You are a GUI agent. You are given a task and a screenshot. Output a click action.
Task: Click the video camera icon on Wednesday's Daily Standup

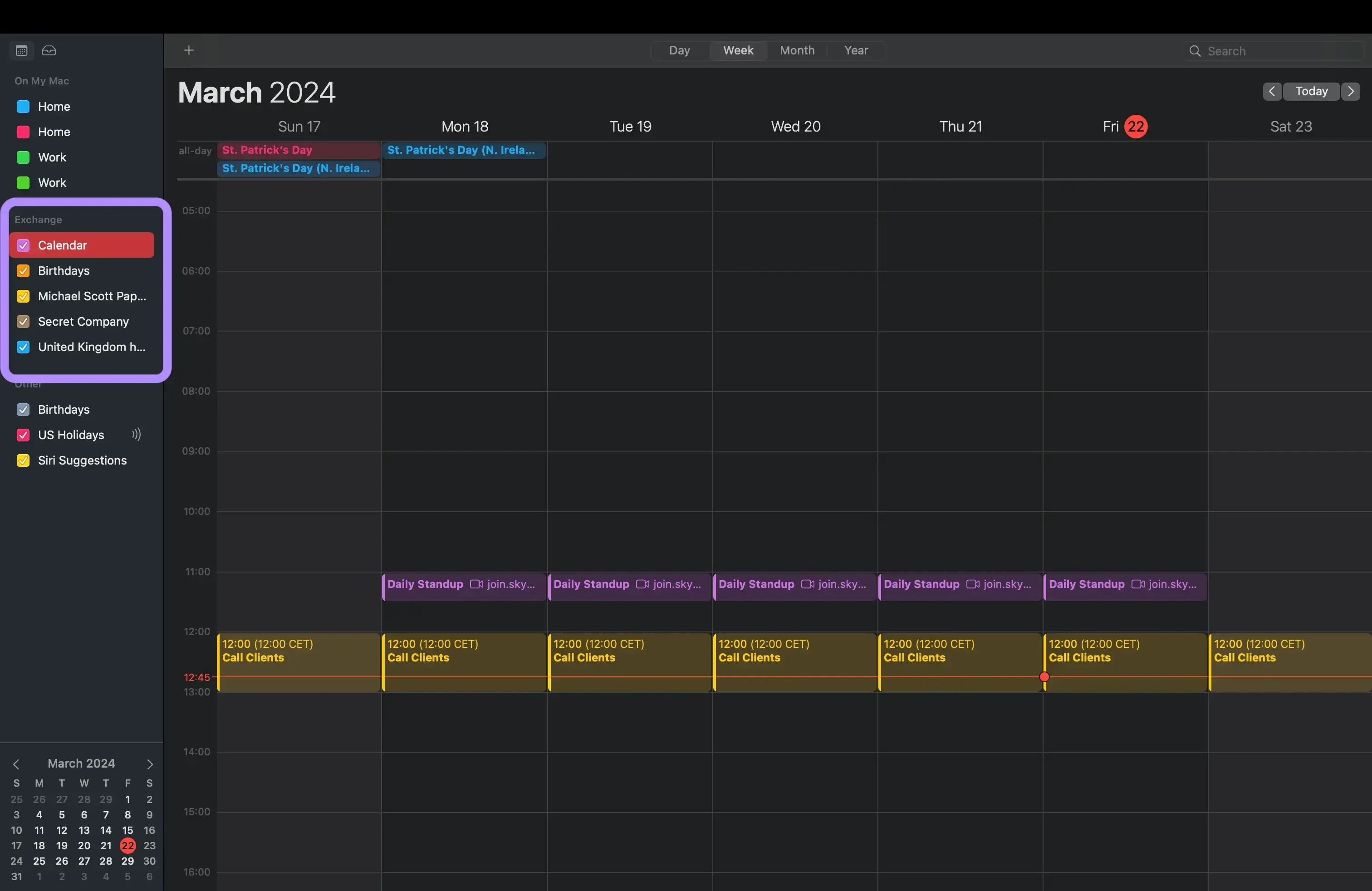click(x=808, y=584)
